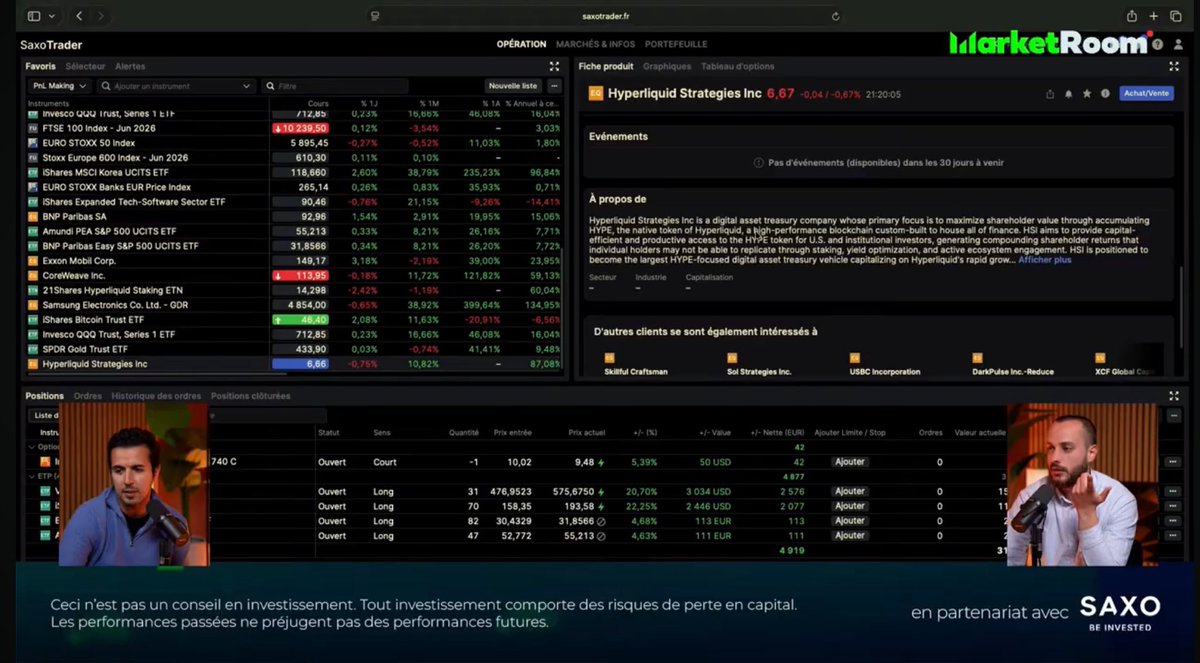The image size is (1200, 663).
Task: Switch to the Historique des ordres tab
Action: [156, 396]
